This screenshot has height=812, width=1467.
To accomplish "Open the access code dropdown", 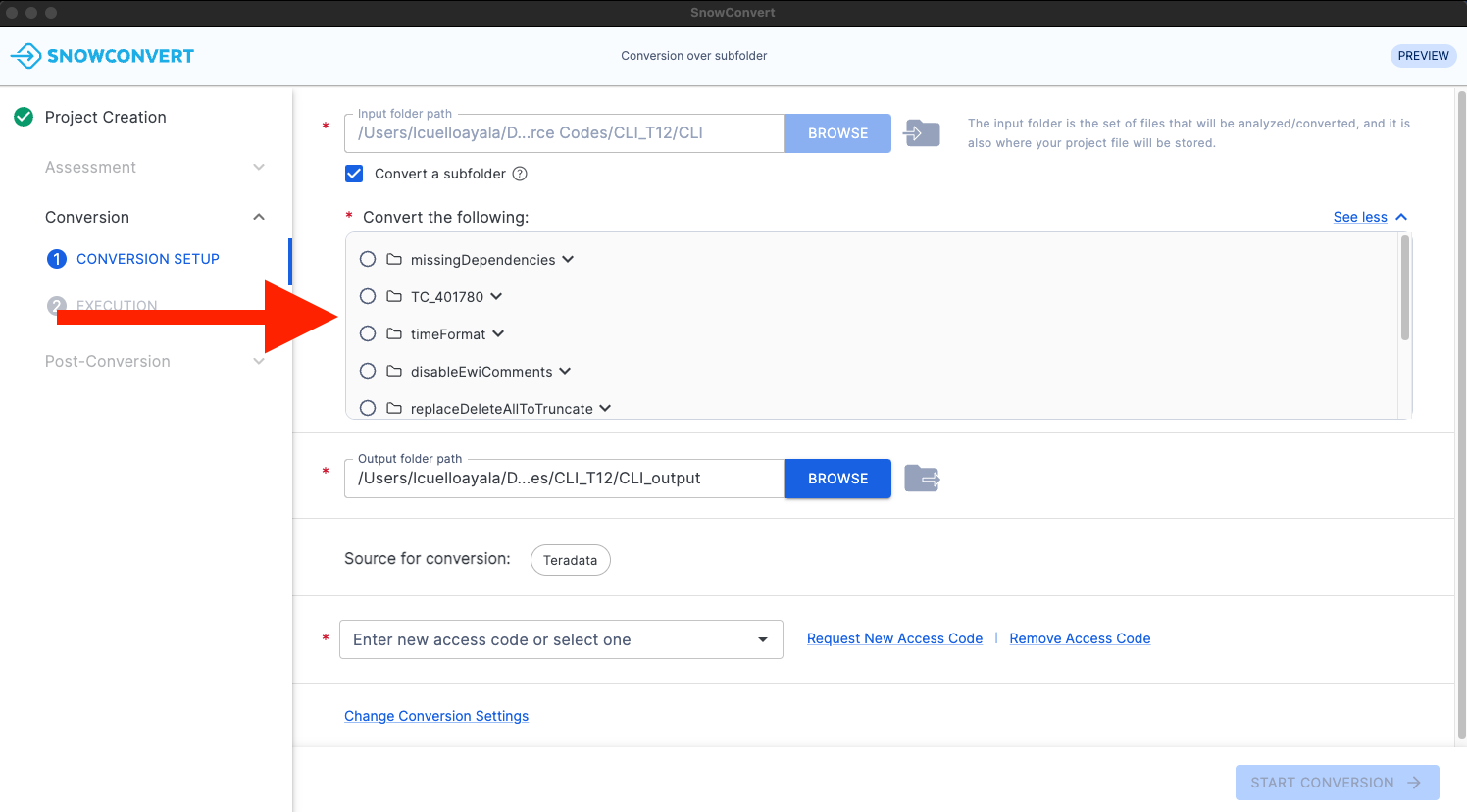I will click(762, 639).
